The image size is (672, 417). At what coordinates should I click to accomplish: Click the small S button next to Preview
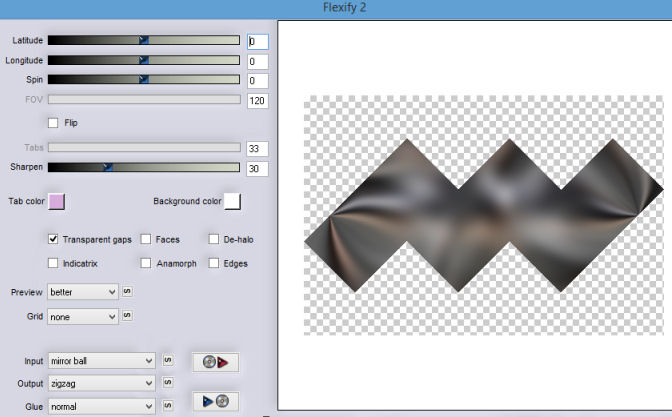127,292
